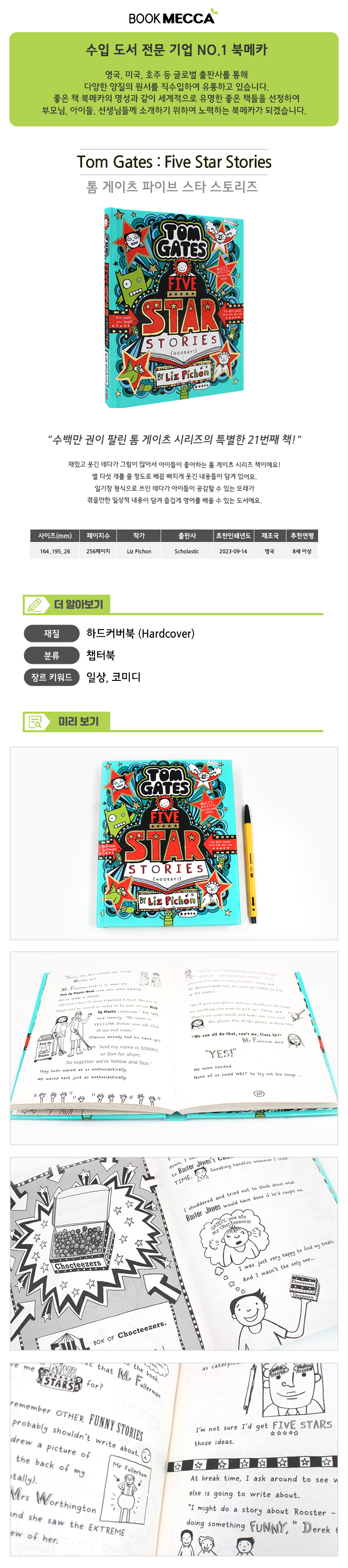The image size is (348, 1568).
Task: Click the 사이즈(mm) table header
Action: 55,536
